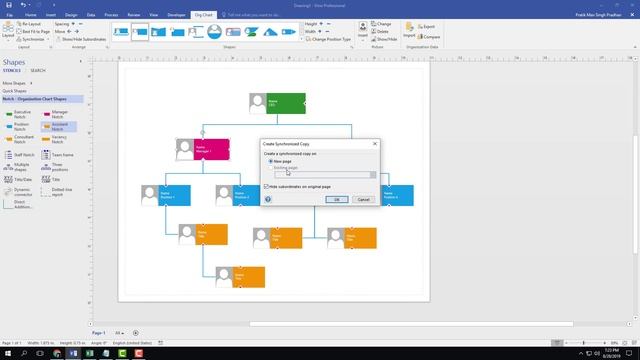Click Cancel in Create Synchronized Copy
Screen dimensions: 640x360
pos(363,200)
